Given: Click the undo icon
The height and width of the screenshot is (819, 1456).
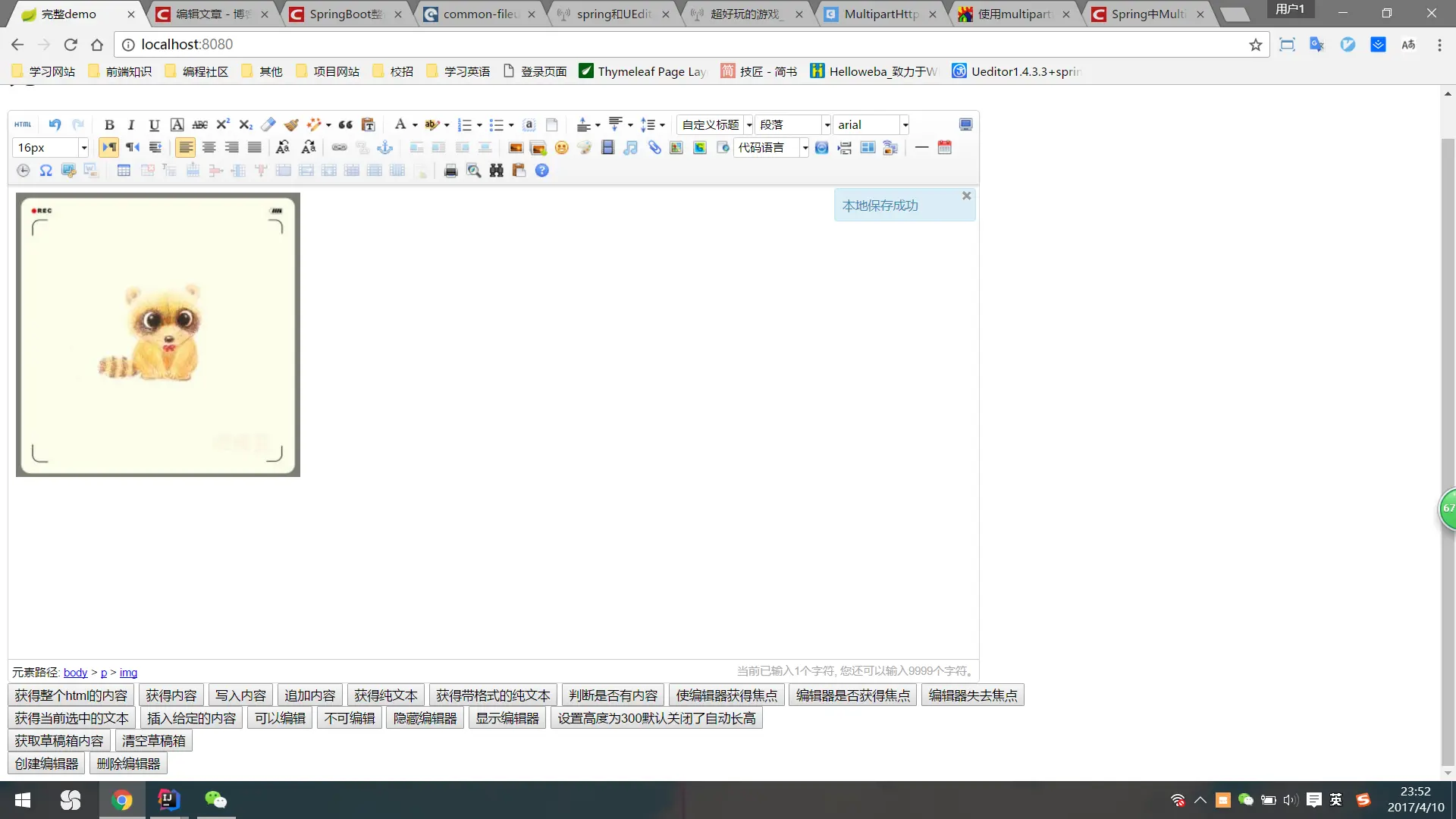Looking at the screenshot, I should point(55,124).
